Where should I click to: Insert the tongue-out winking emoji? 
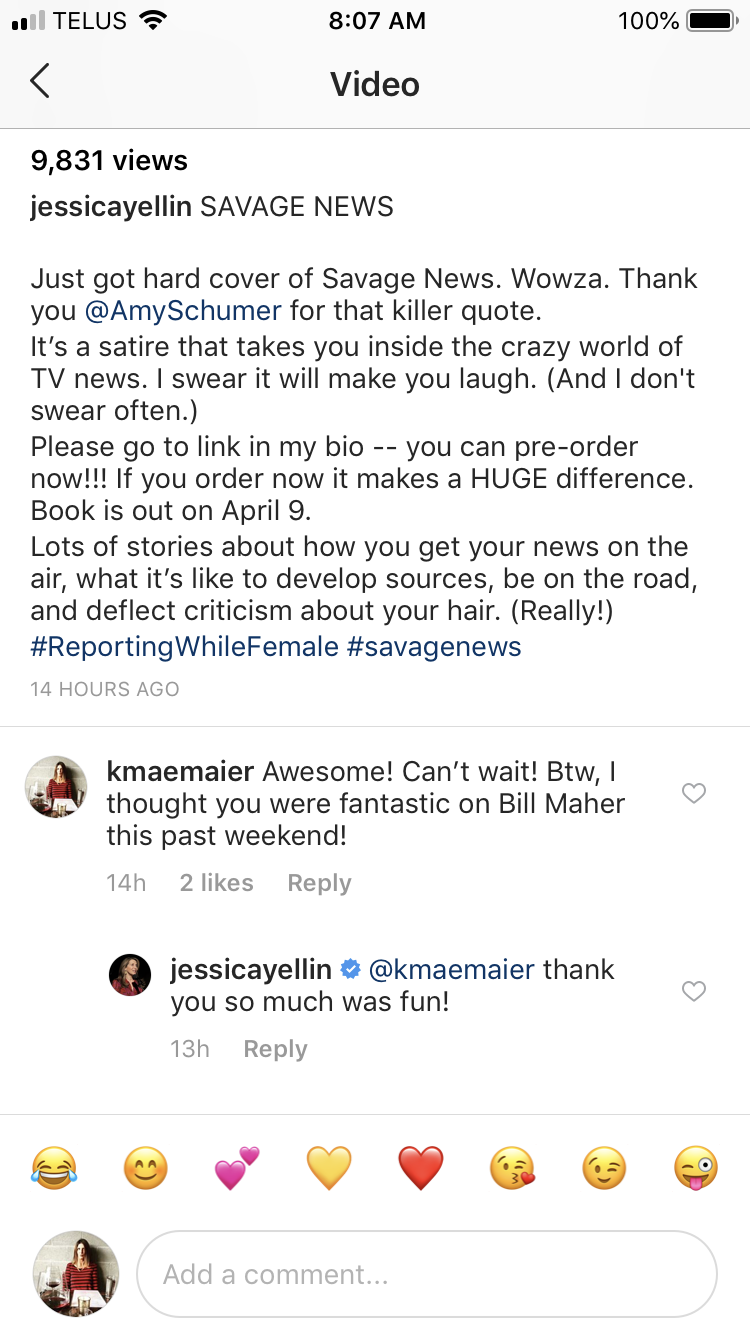point(696,1168)
